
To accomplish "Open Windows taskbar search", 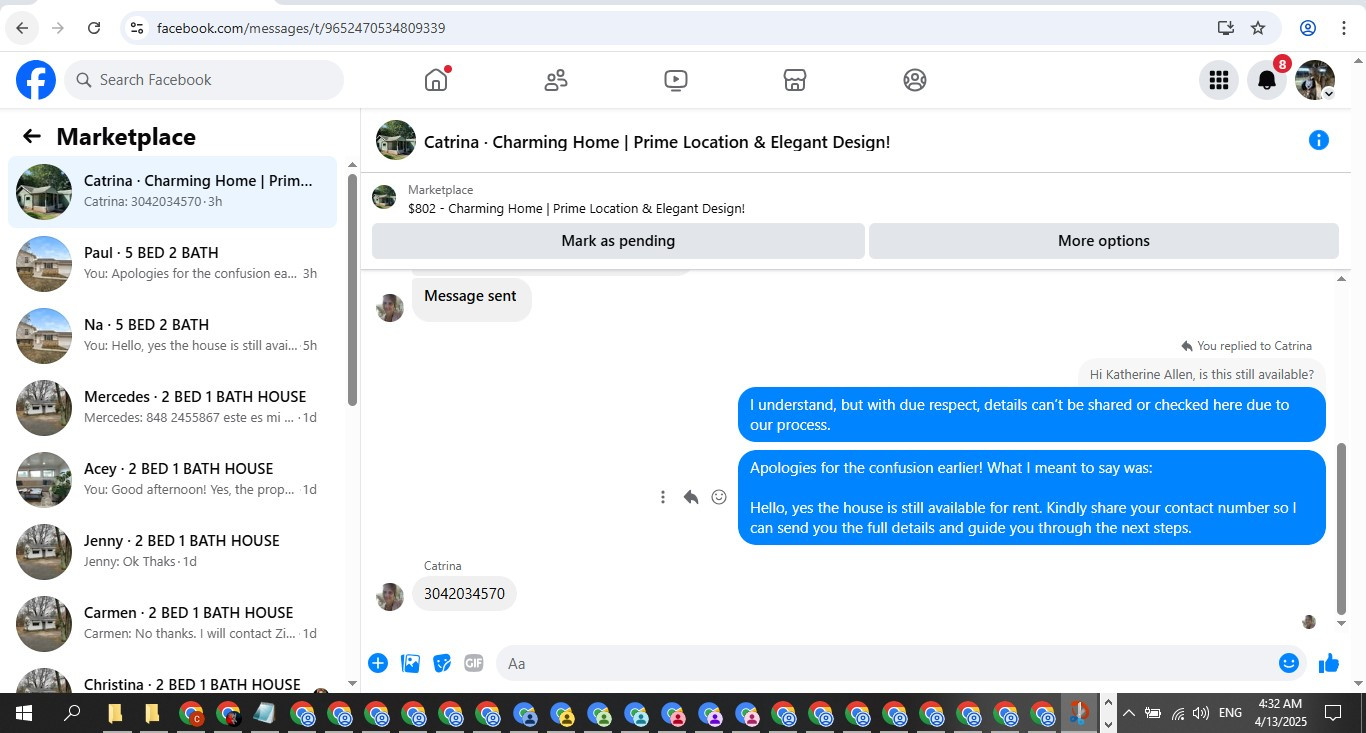I will tap(72, 713).
